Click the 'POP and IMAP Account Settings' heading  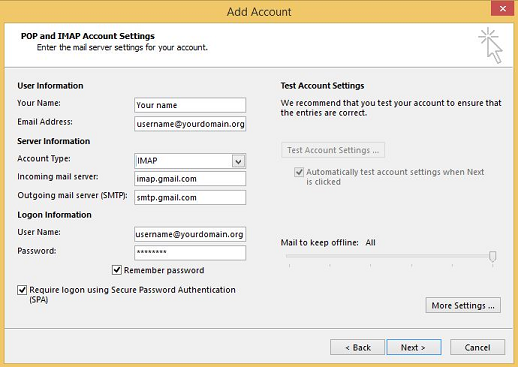point(88,36)
